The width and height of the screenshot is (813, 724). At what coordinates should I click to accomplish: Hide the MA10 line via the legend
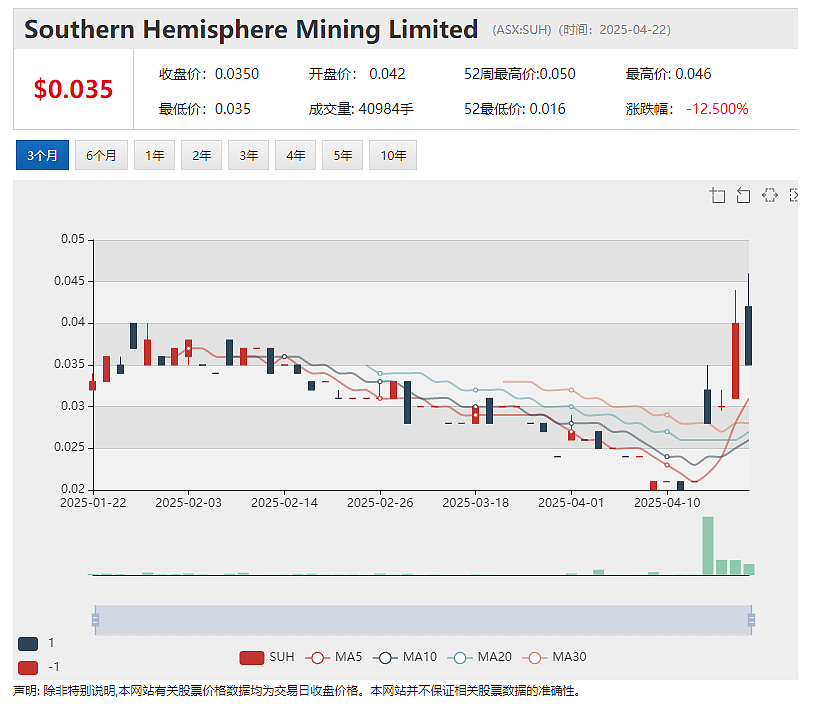[405, 658]
